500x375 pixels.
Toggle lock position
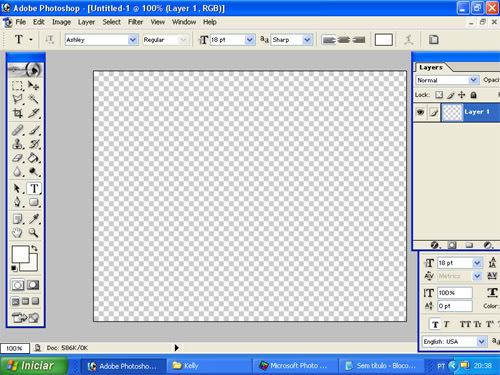coord(462,95)
